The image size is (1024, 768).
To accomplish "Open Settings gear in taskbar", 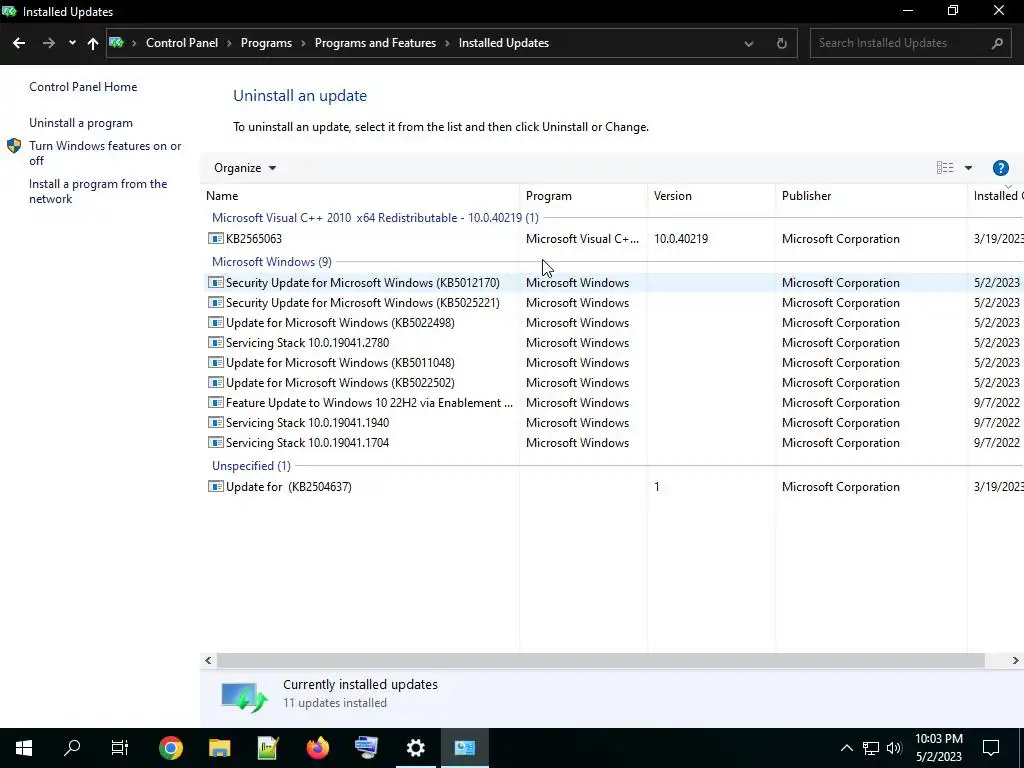I will pyautogui.click(x=415, y=748).
